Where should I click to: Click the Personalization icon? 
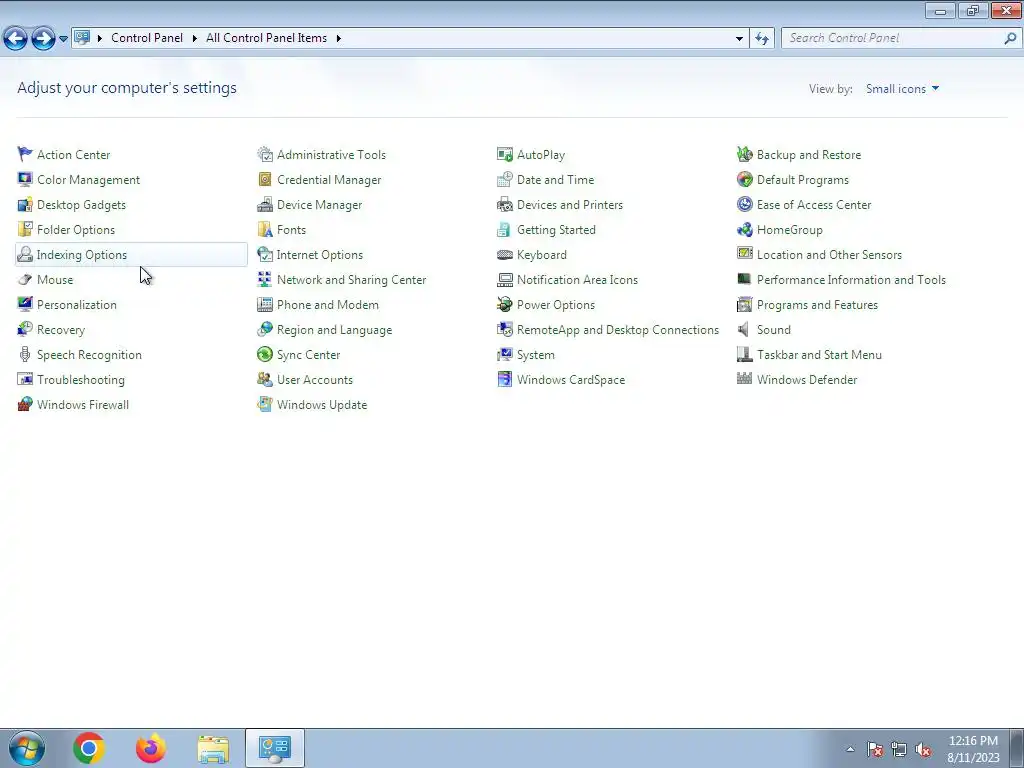click(x=25, y=304)
